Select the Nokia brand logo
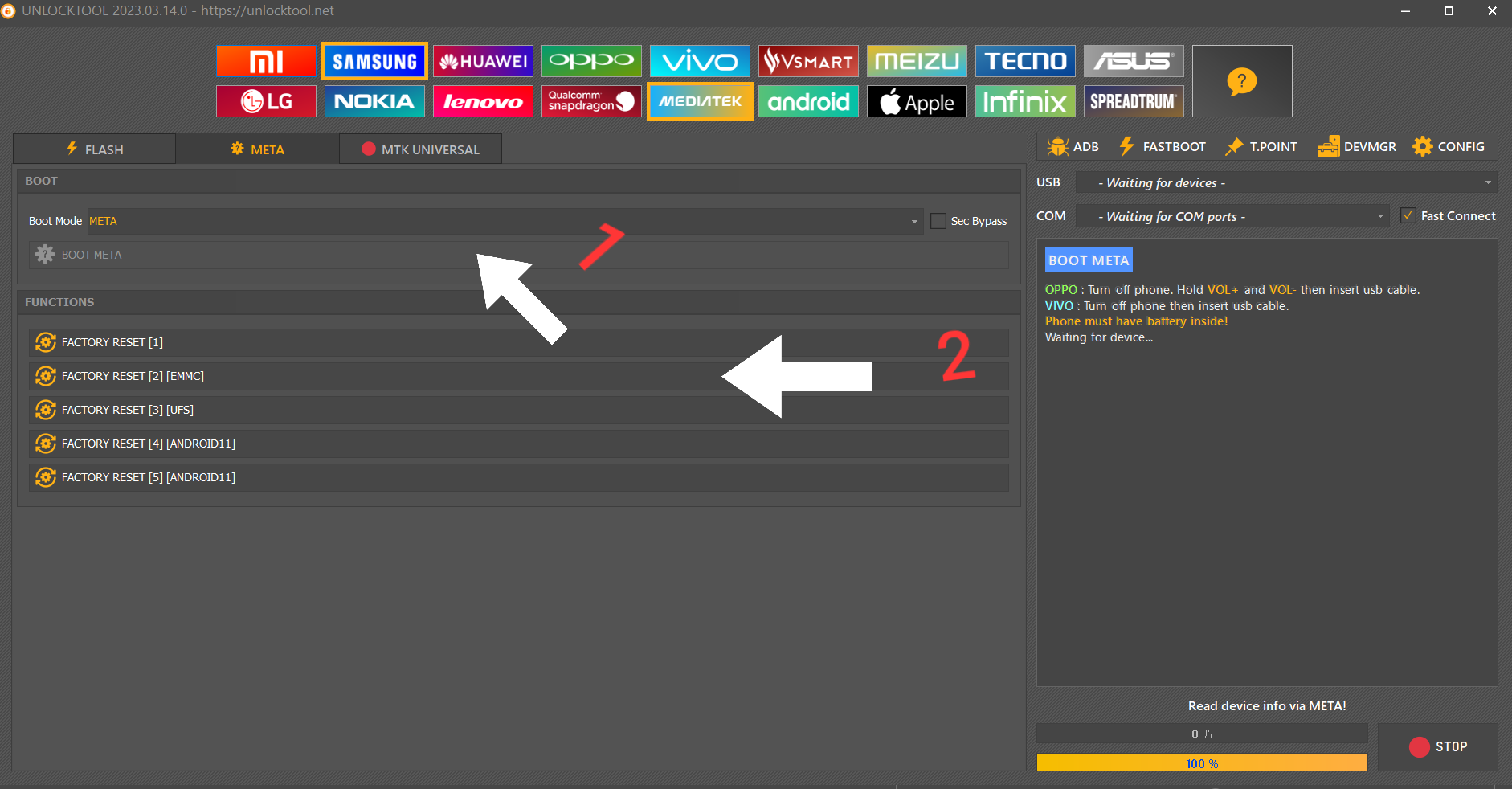 point(374,101)
